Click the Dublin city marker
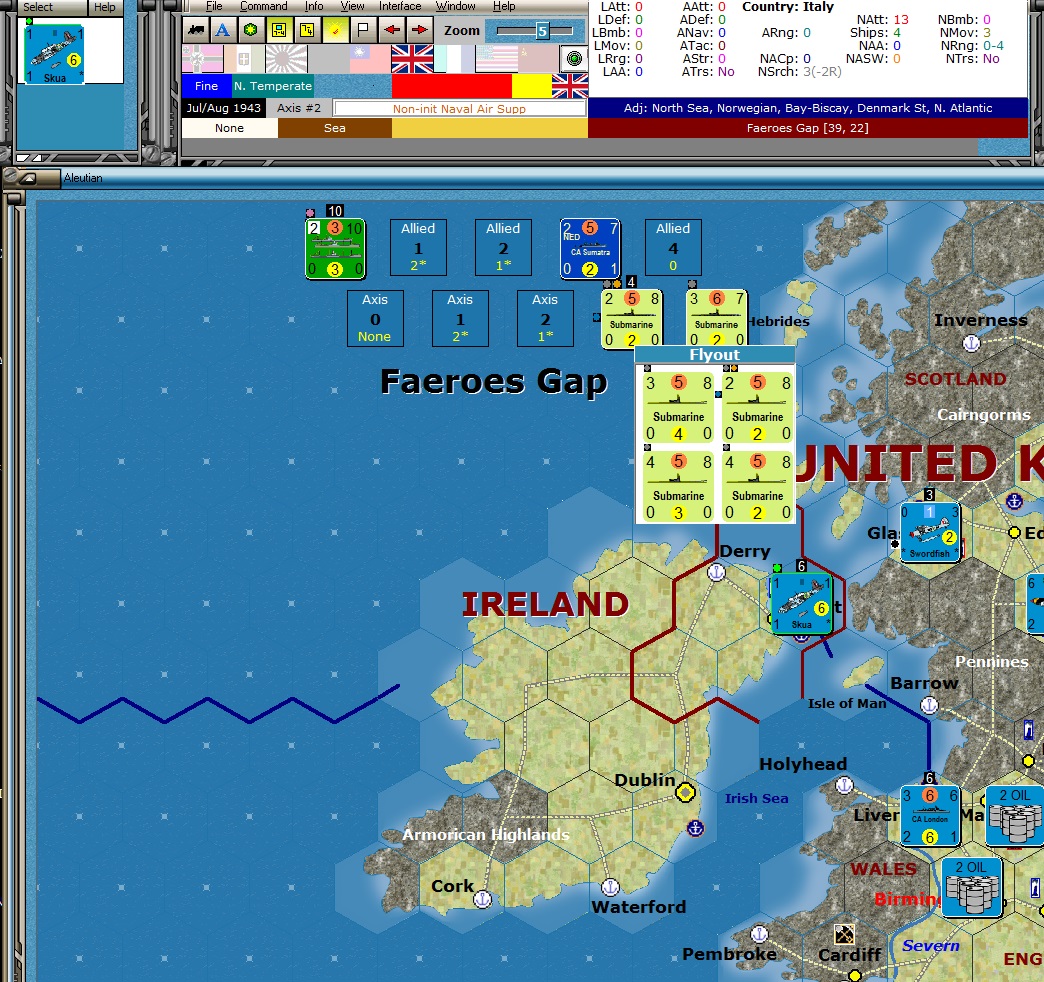1044x982 pixels. (x=686, y=792)
